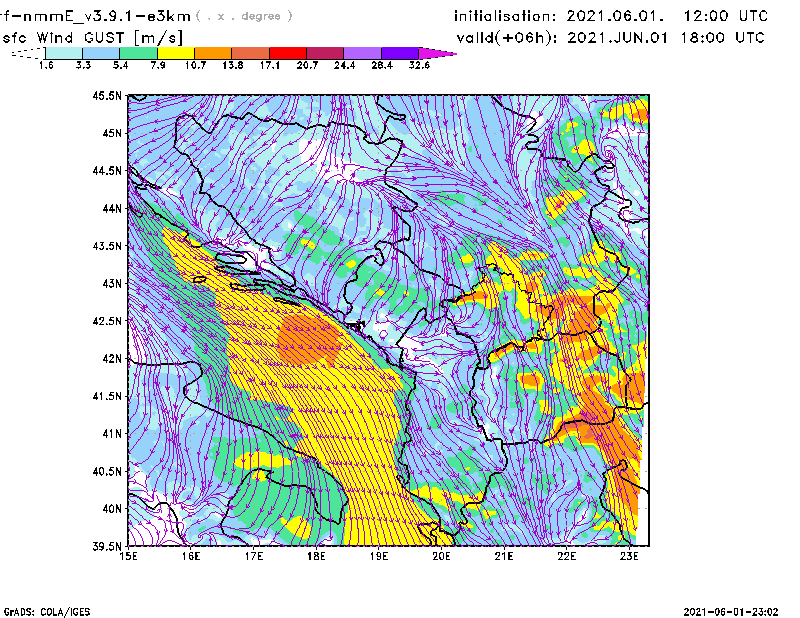Click the model name text with e3km
Image resolution: width=800 pixels, height=618 pixels.
click(95, 16)
